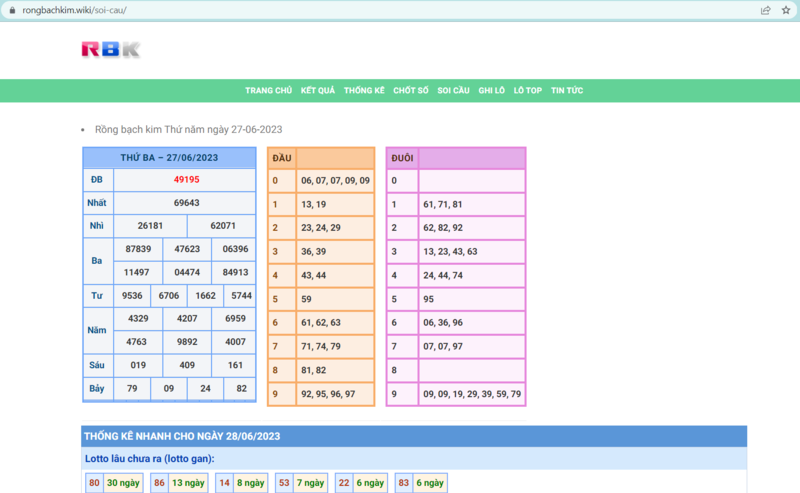Click the browser address bar URL
Screen dimensions: 800x493
click(x=75, y=10)
